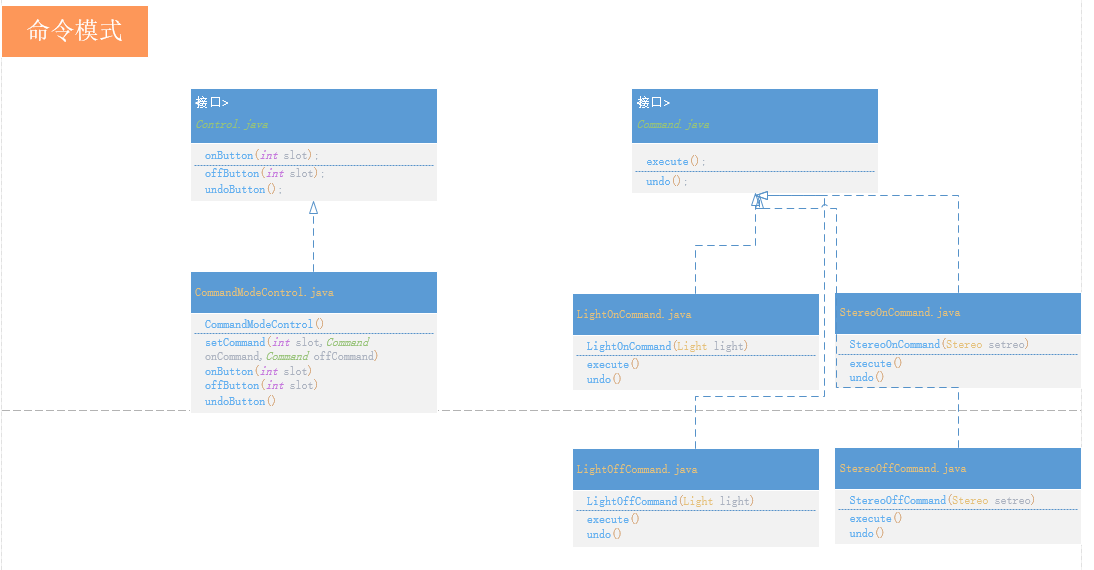The width and height of the screenshot is (1094, 570).
Task: Click the onCommand, Command offCommand) line
Action: pyautogui.click(x=291, y=357)
